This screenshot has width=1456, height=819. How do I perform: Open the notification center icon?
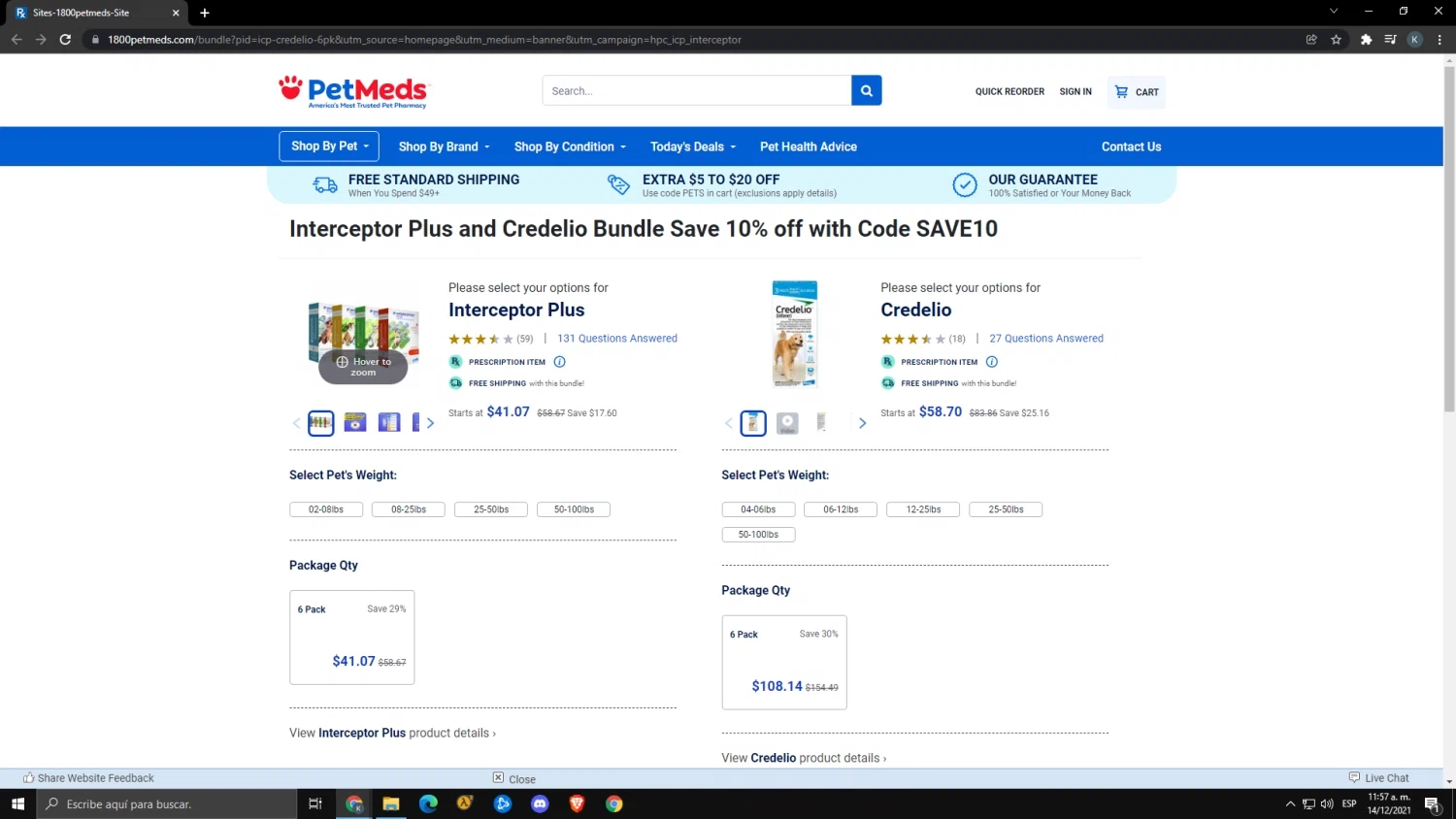pos(1432,803)
